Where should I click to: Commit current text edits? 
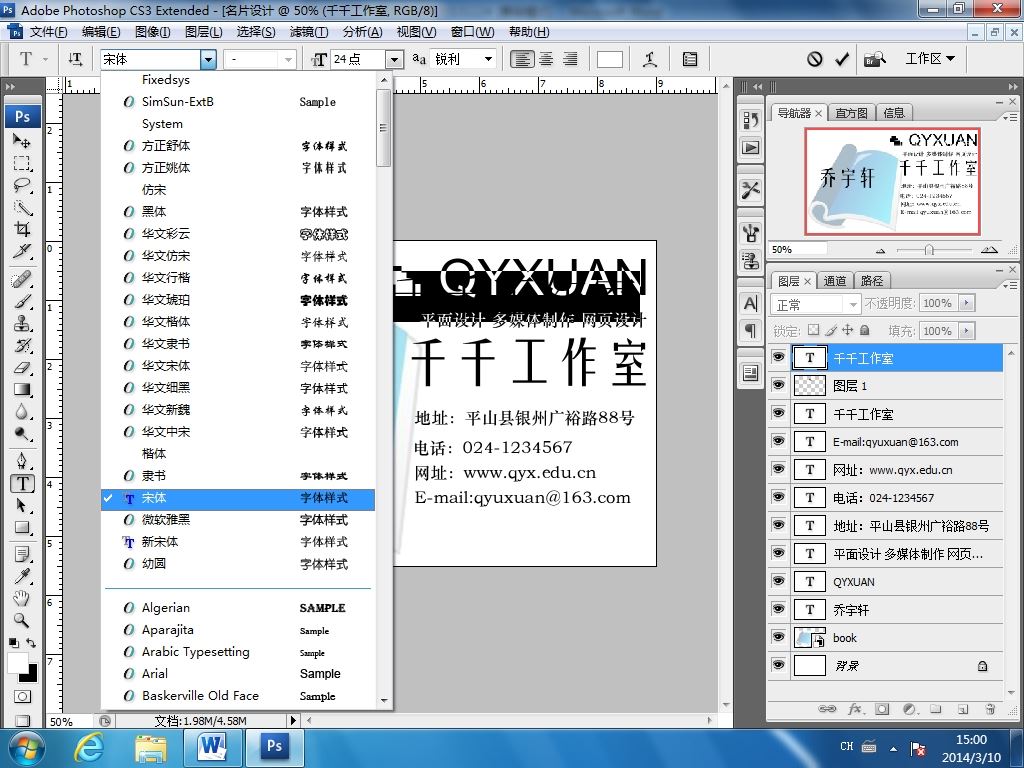842,59
